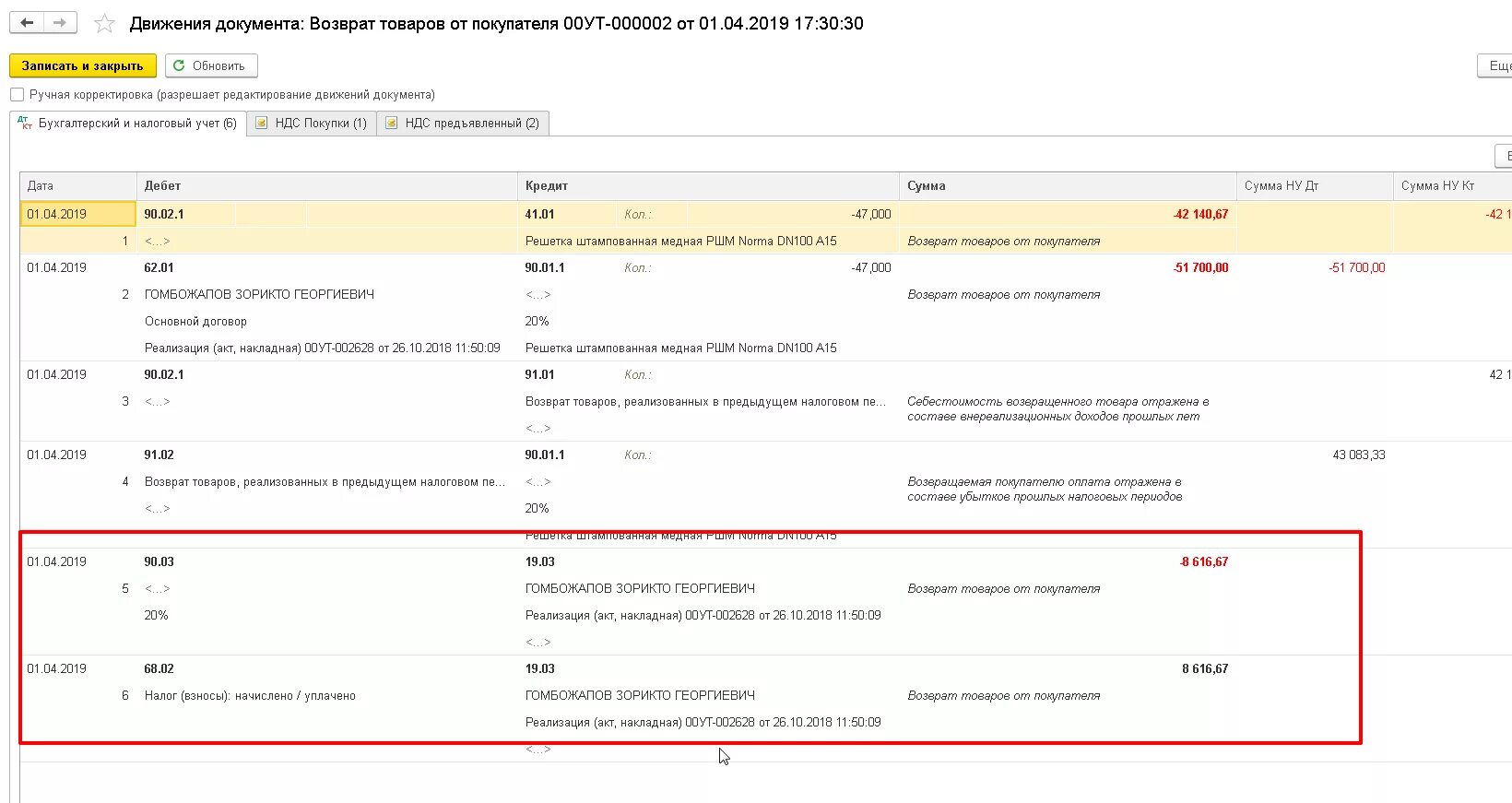Click the Дата column header
1512x803 pixels.
78,185
